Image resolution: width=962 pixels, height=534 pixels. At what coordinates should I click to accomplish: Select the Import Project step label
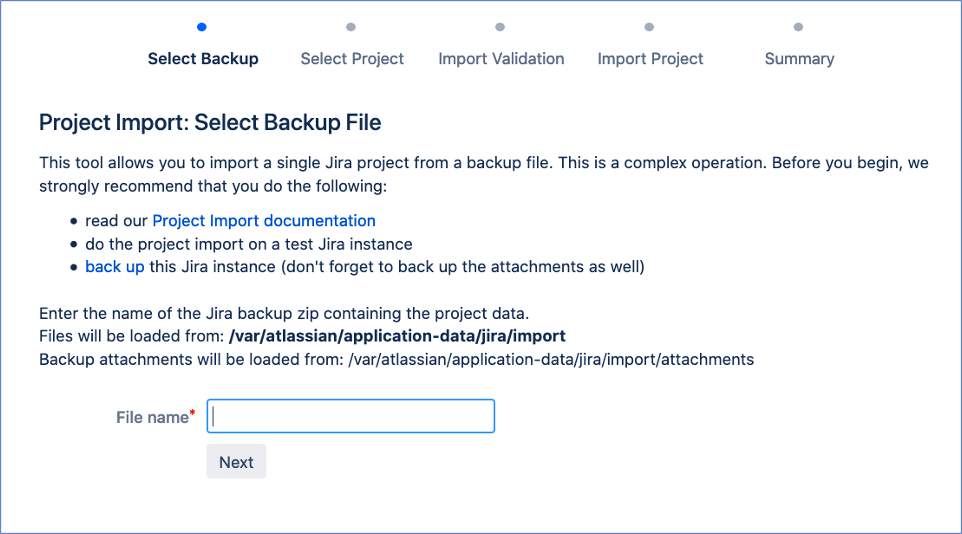point(650,58)
